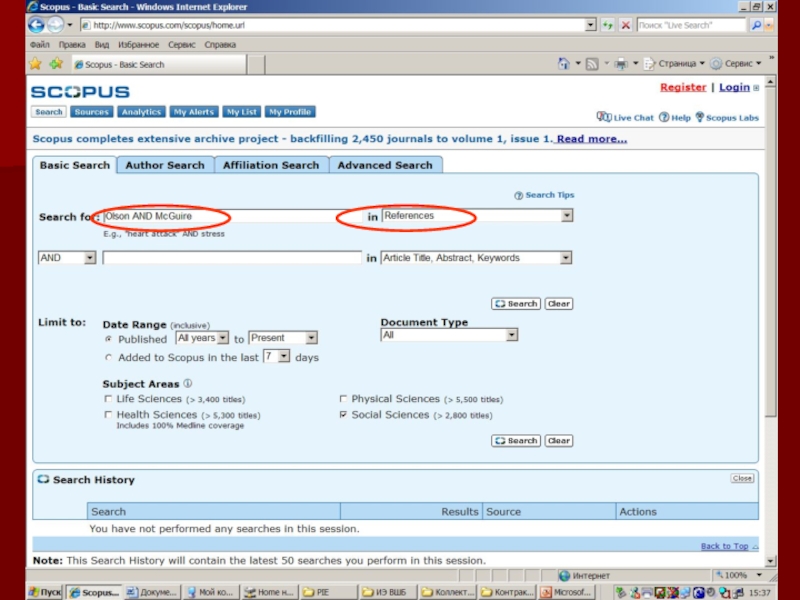Open the Избранное menu
Image resolution: width=800 pixels, height=600 pixels.
tap(138, 44)
